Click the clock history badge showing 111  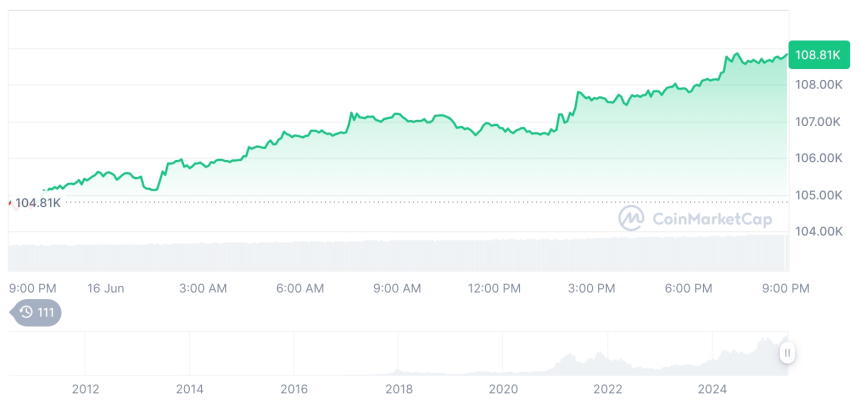point(37,313)
